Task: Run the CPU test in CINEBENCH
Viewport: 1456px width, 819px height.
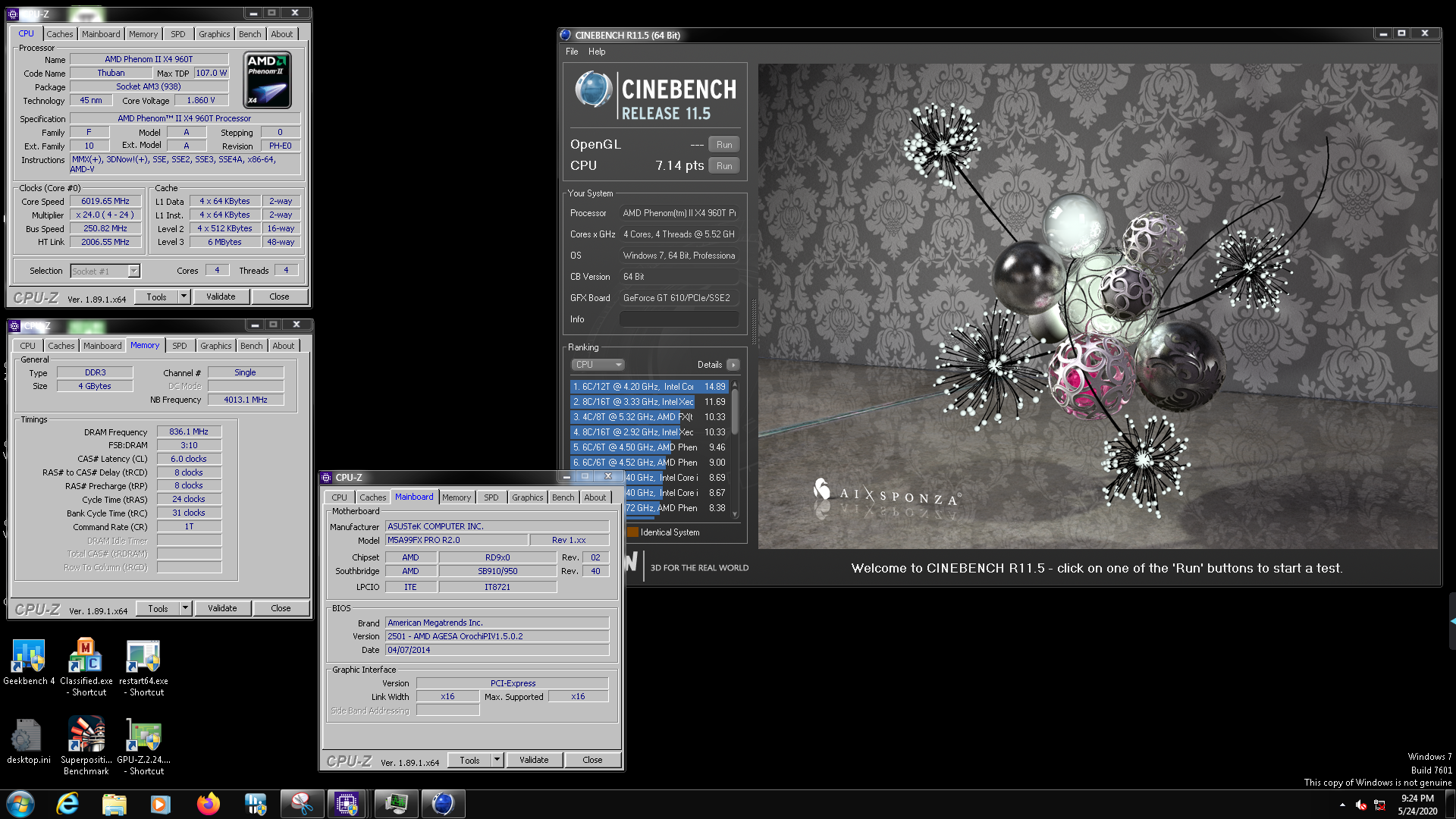Action: 724,165
